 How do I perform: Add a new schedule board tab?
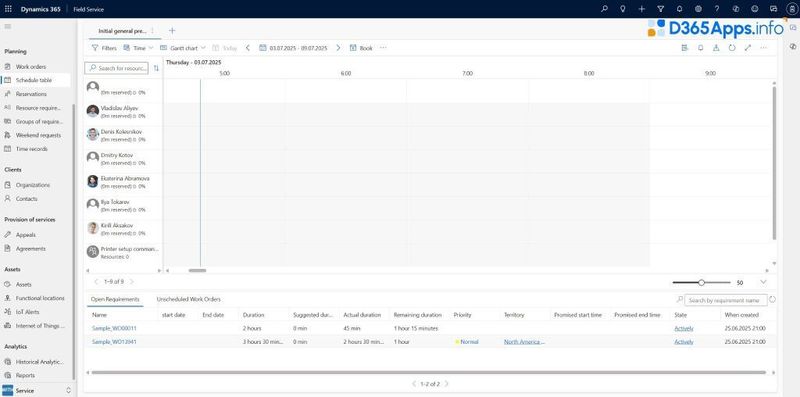click(x=172, y=31)
